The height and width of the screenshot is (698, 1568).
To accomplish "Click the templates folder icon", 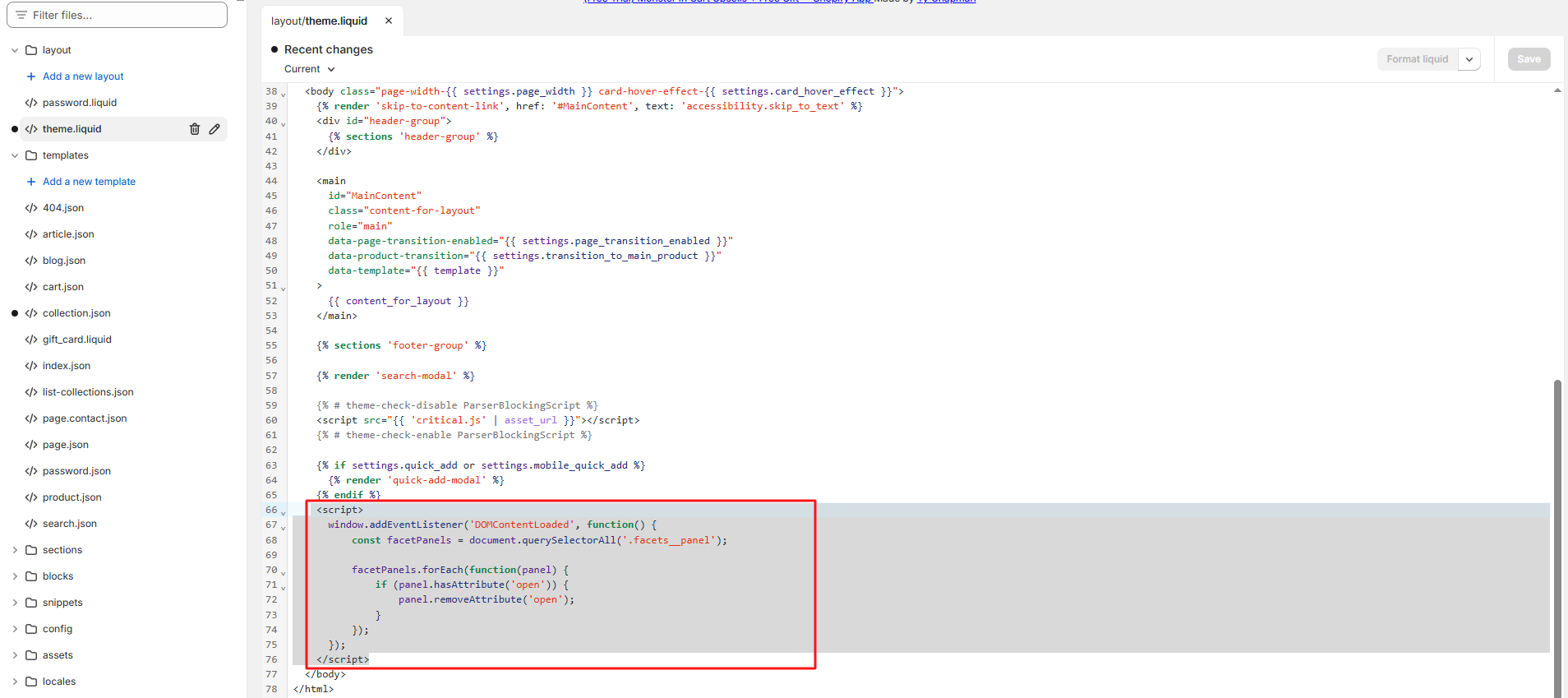I will click(x=31, y=155).
